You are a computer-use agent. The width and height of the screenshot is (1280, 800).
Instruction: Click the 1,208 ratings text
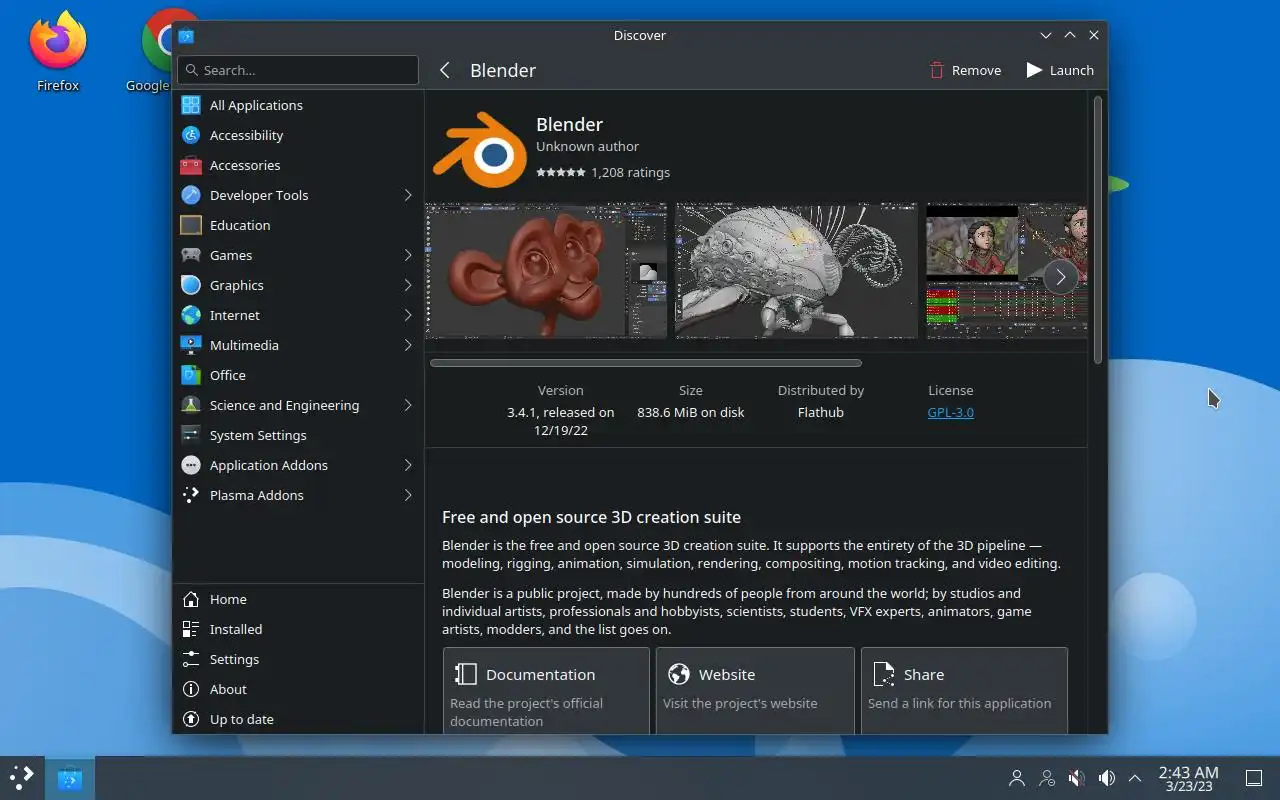click(x=630, y=172)
